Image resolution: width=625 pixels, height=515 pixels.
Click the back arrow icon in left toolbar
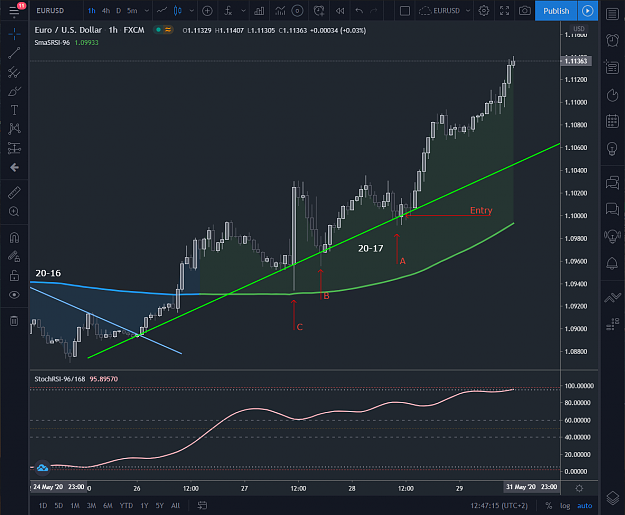pyautogui.click(x=14, y=167)
